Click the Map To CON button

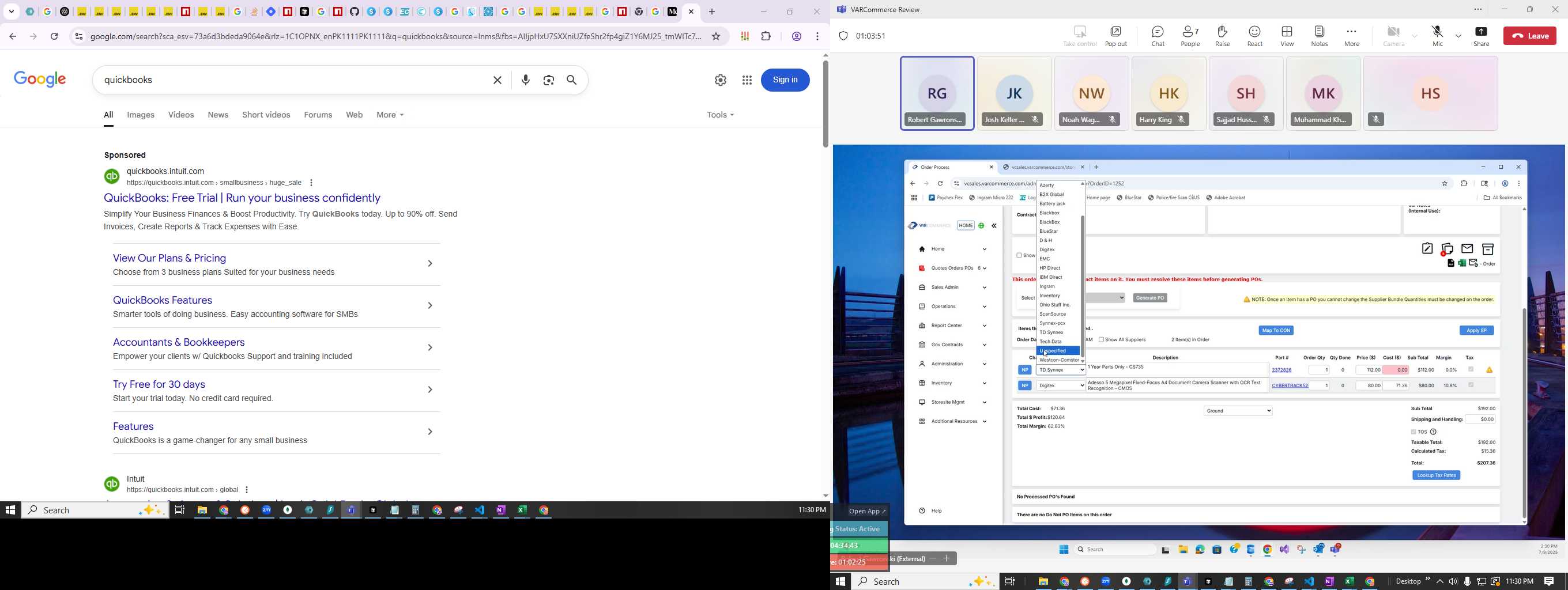1276,331
